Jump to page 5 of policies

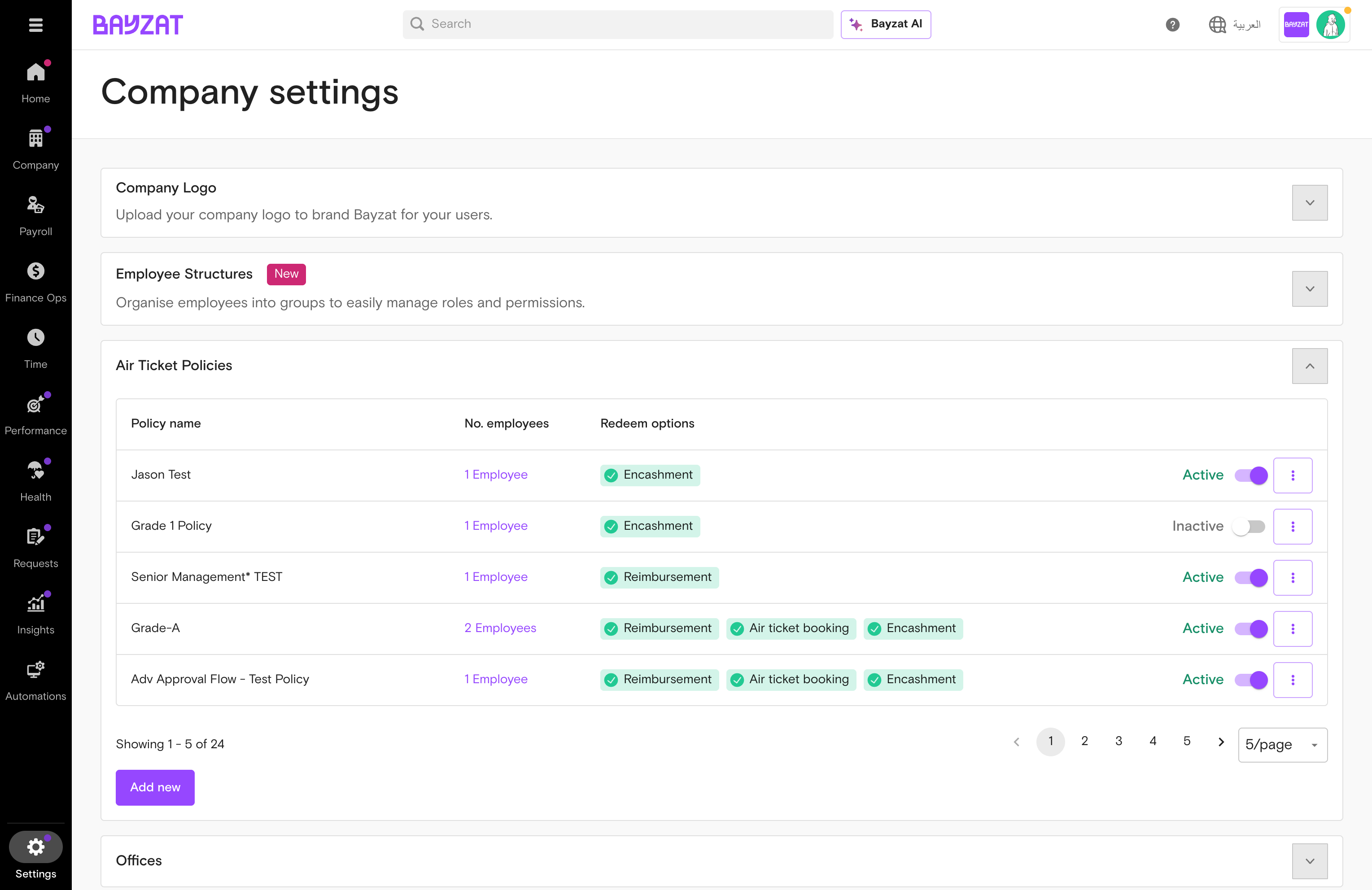[x=1186, y=741]
